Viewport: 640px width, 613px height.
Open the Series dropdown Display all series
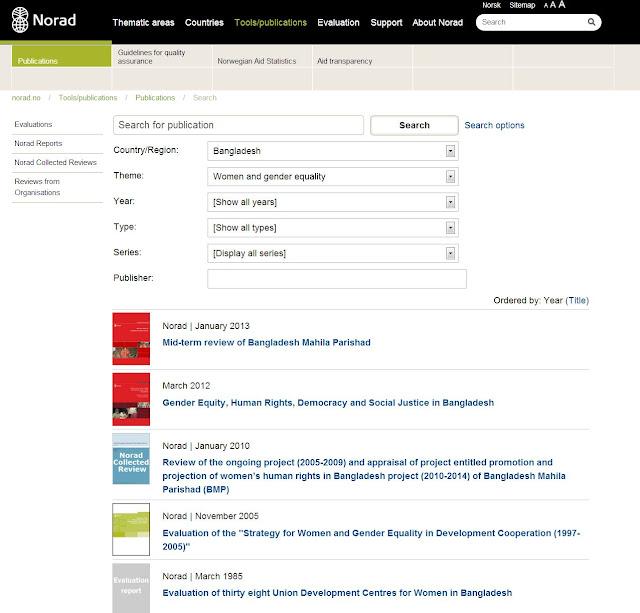pyautogui.click(x=333, y=253)
